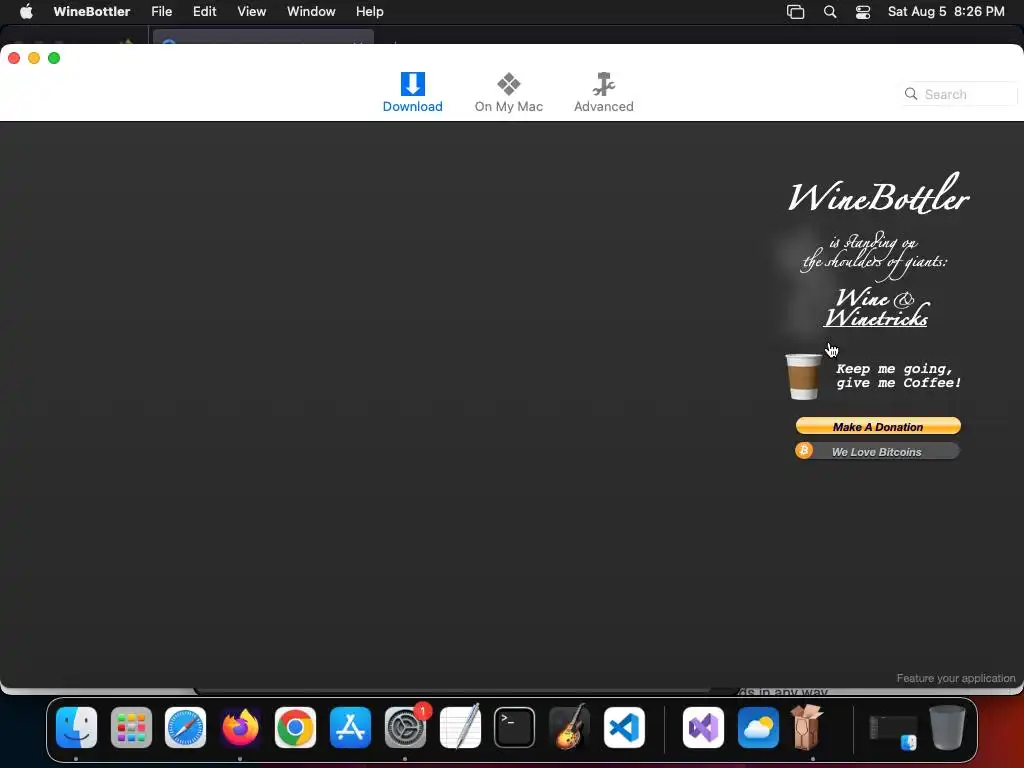Open the Apple menu
Image resolution: width=1024 pixels, height=768 pixels.
point(26,12)
